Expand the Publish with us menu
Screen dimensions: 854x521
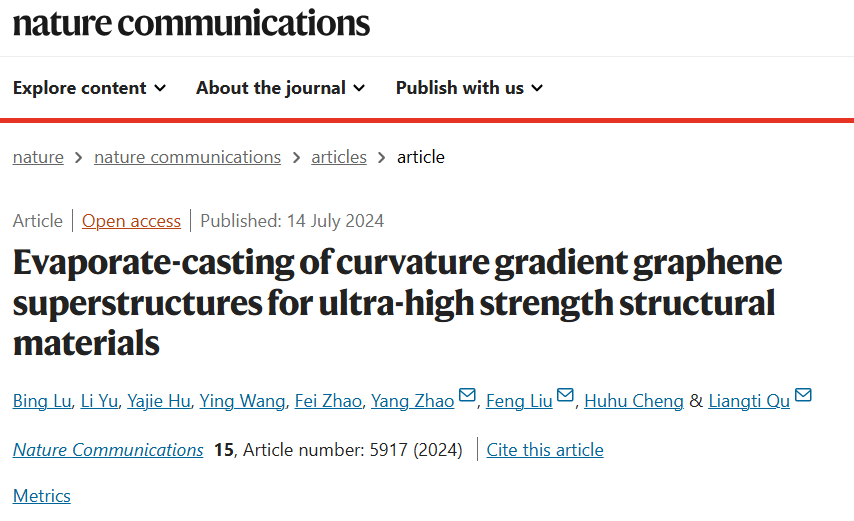[x=469, y=88]
